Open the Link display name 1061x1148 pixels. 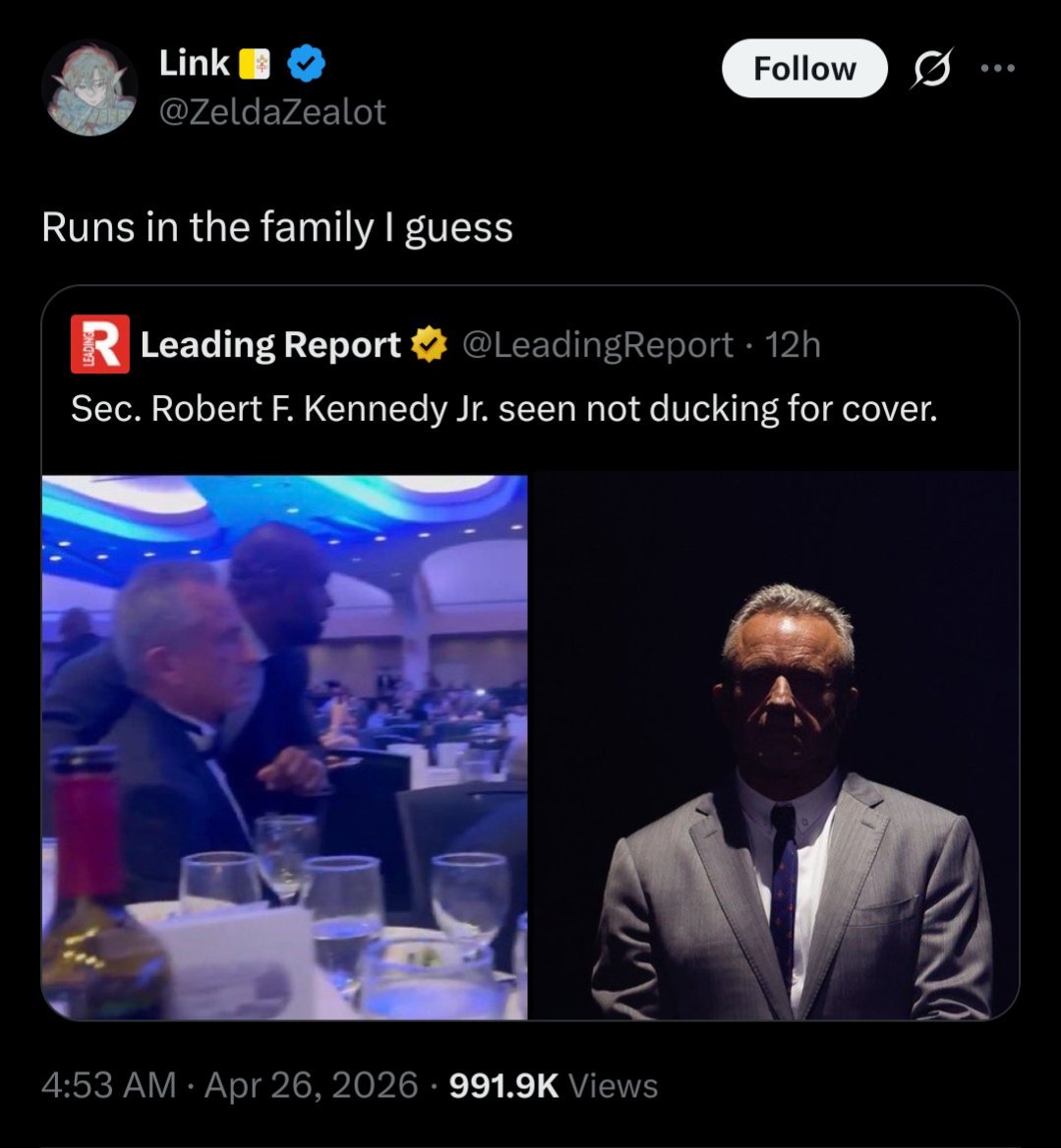click(x=194, y=64)
